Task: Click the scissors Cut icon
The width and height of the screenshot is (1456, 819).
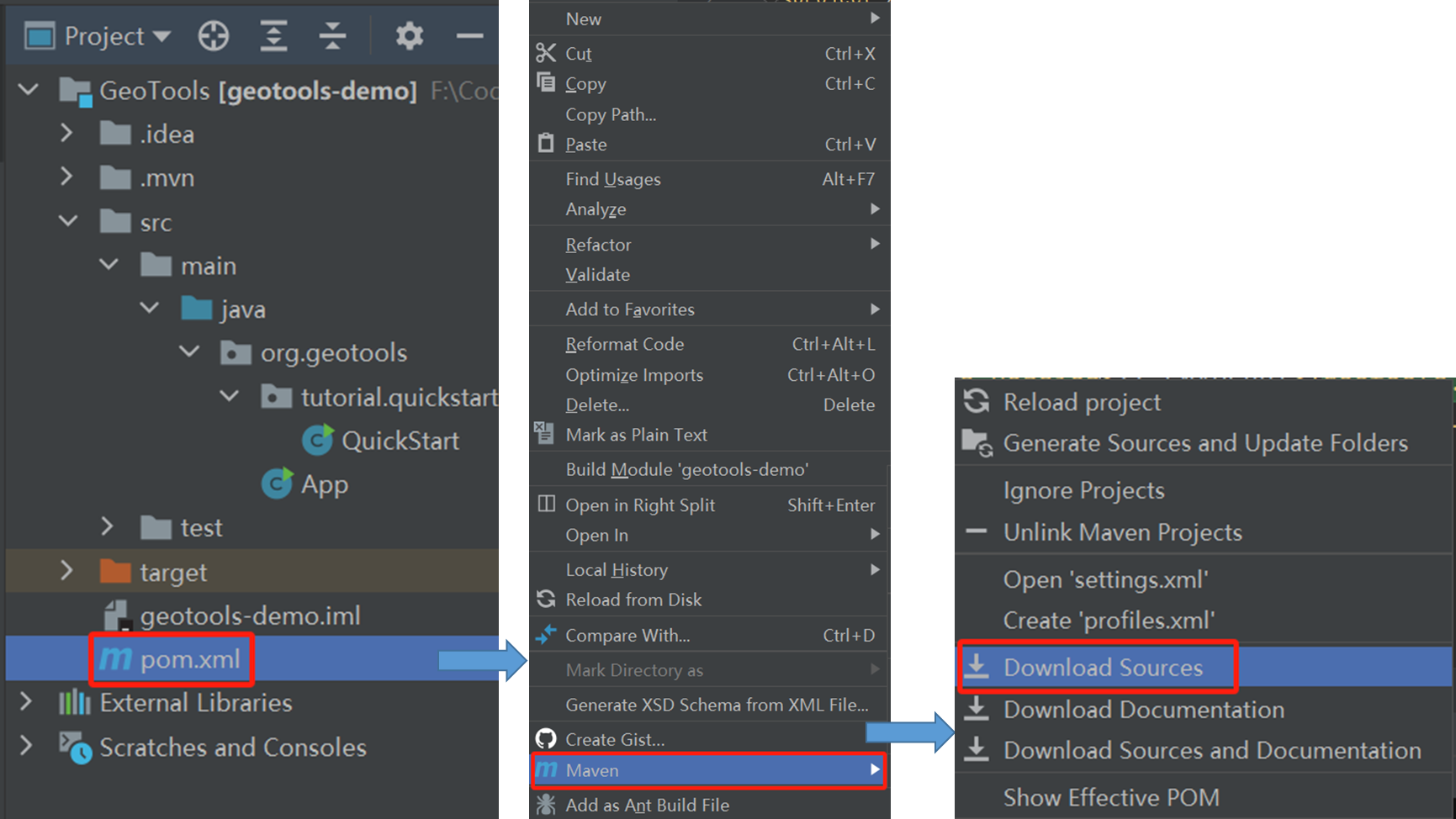Action: pos(546,53)
